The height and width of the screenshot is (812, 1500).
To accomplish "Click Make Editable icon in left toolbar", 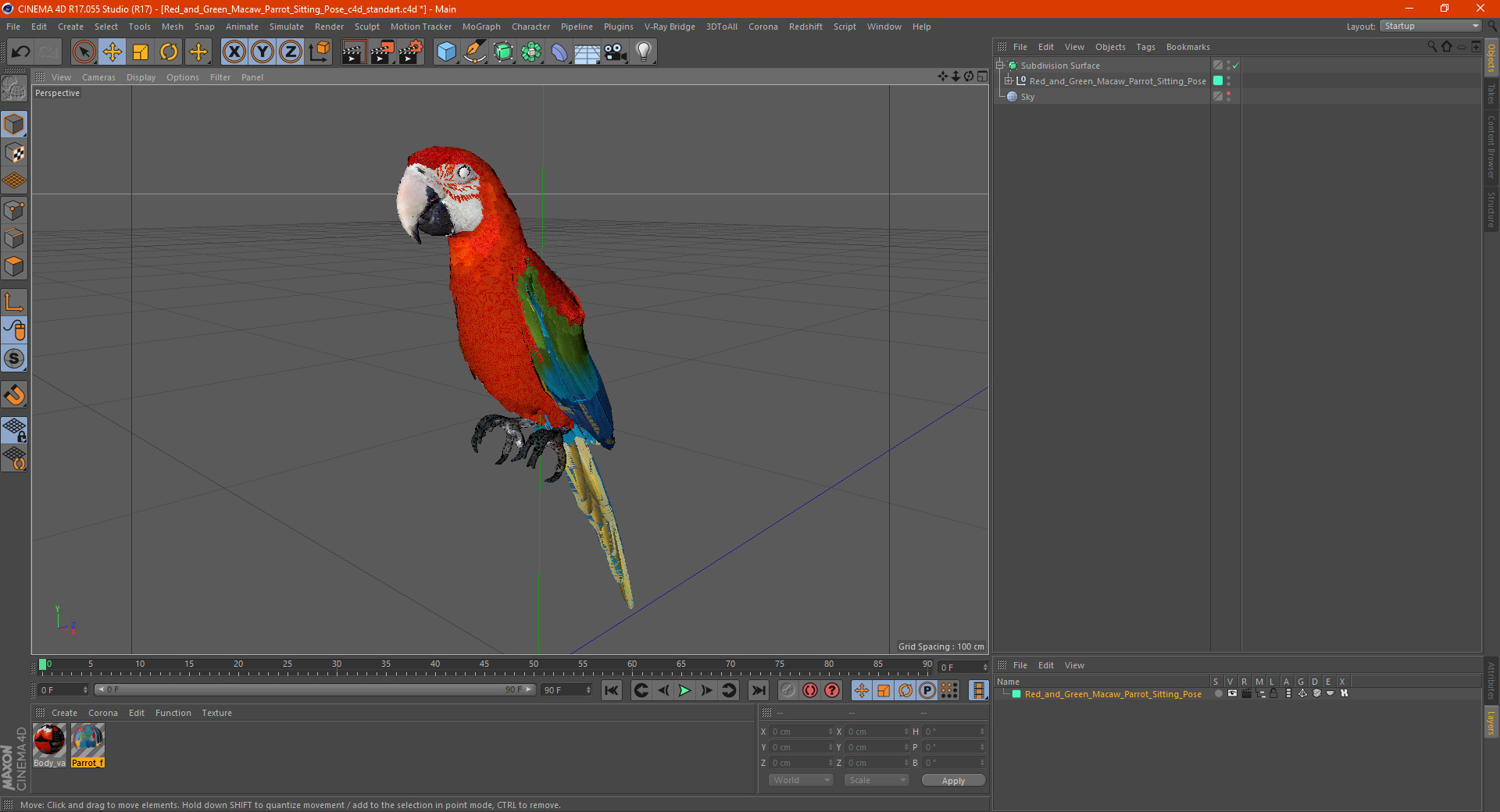I will click(14, 88).
